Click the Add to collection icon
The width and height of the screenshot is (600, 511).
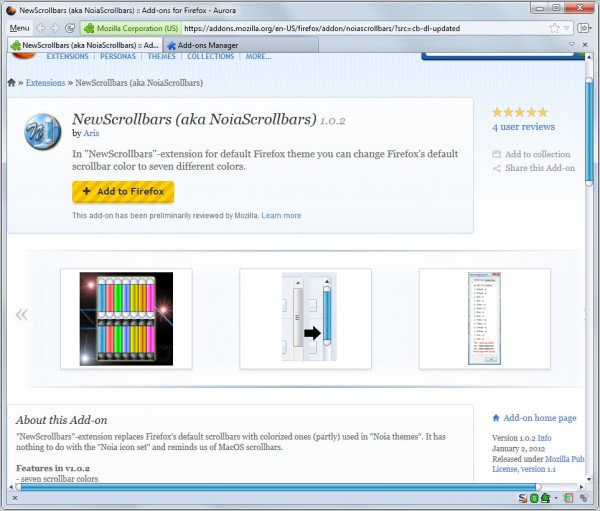click(x=496, y=154)
